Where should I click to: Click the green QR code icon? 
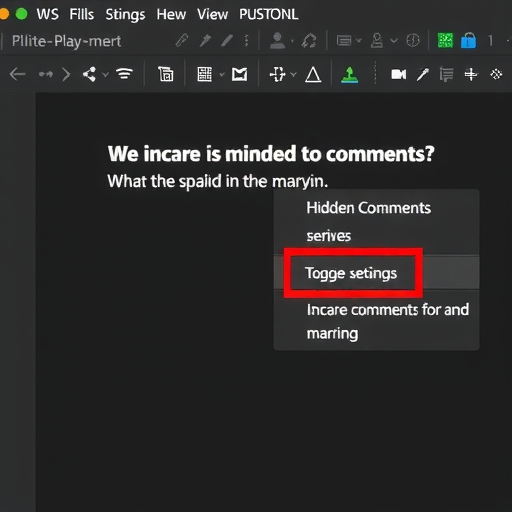[x=445, y=41]
